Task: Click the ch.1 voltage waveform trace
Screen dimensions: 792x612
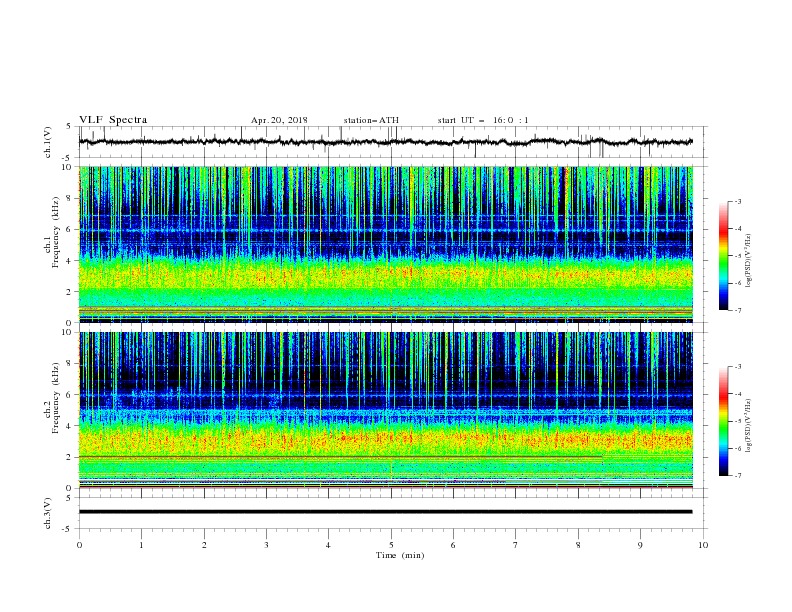Action: coord(385,142)
